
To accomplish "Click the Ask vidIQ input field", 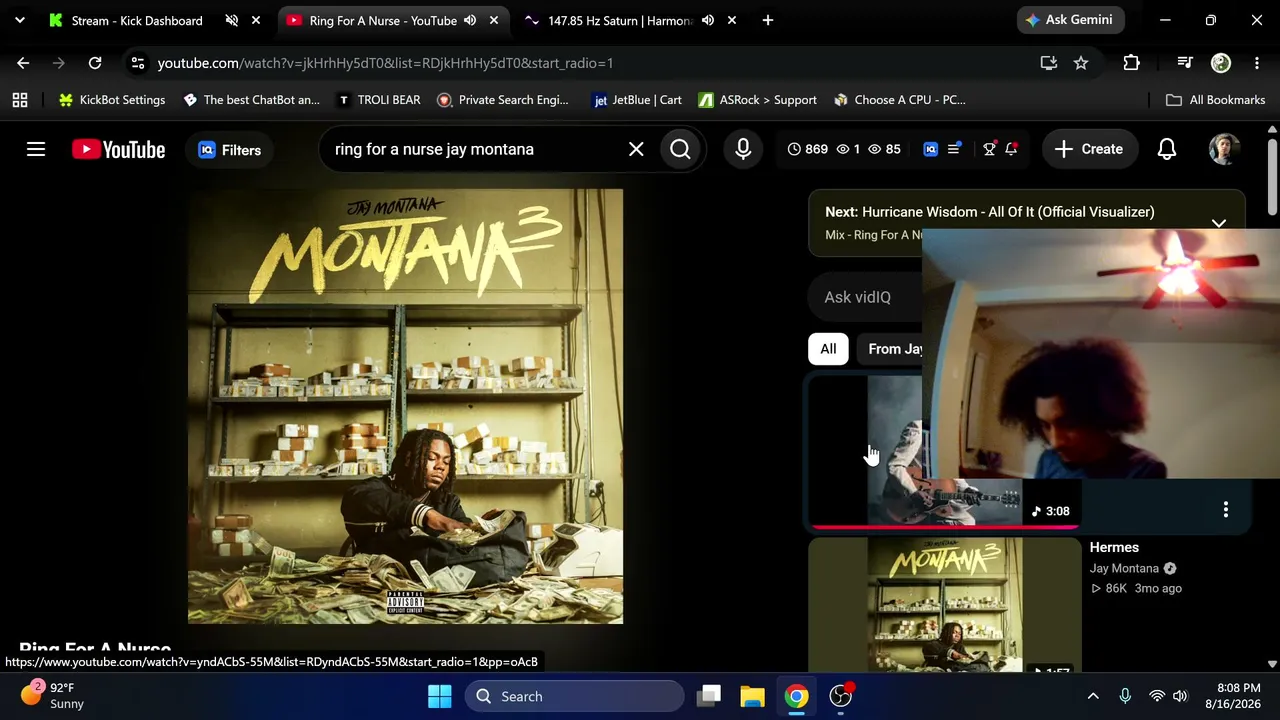I will tap(866, 297).
